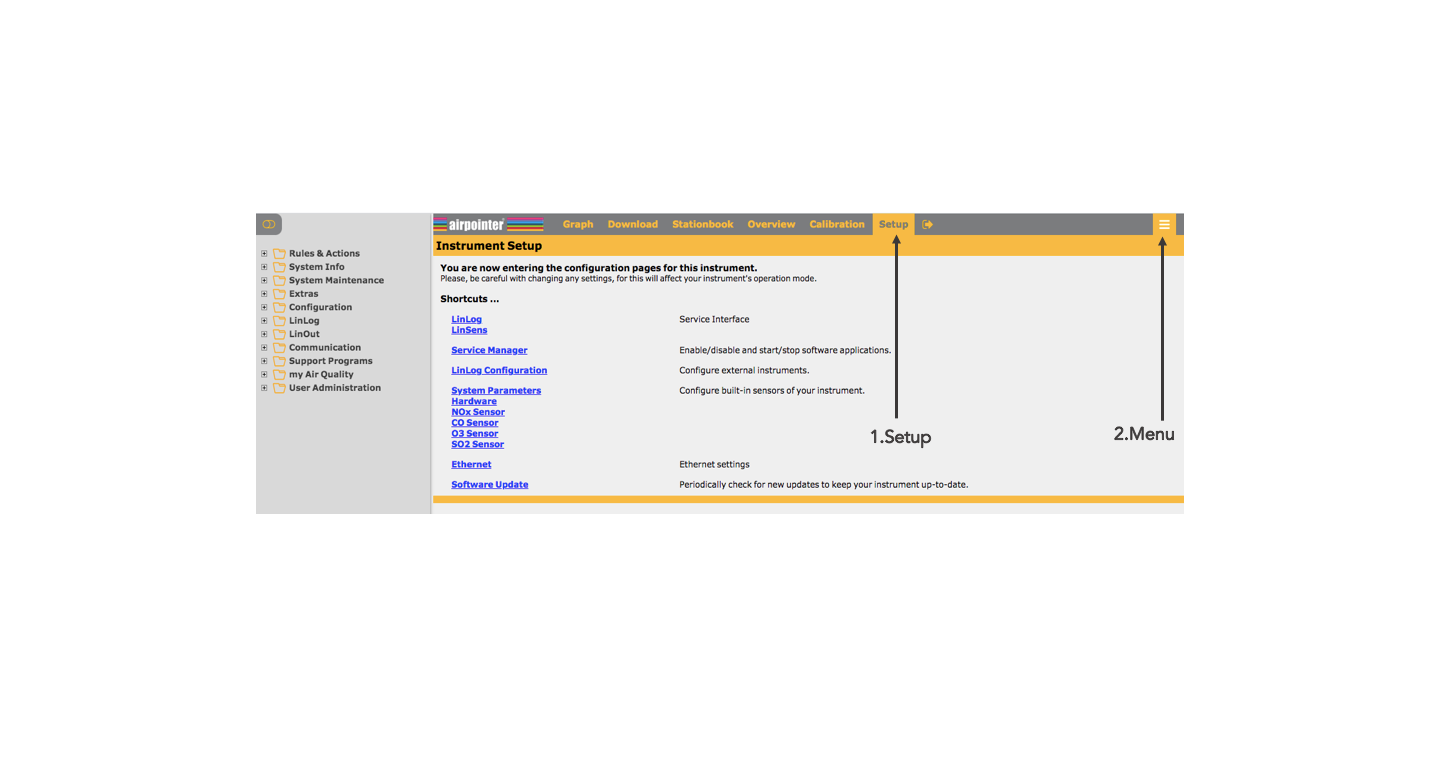This screenshot has height=764, width=1440.
Task: Select System Maintenance in the sidebar tree
Action: tap(336, 281)
